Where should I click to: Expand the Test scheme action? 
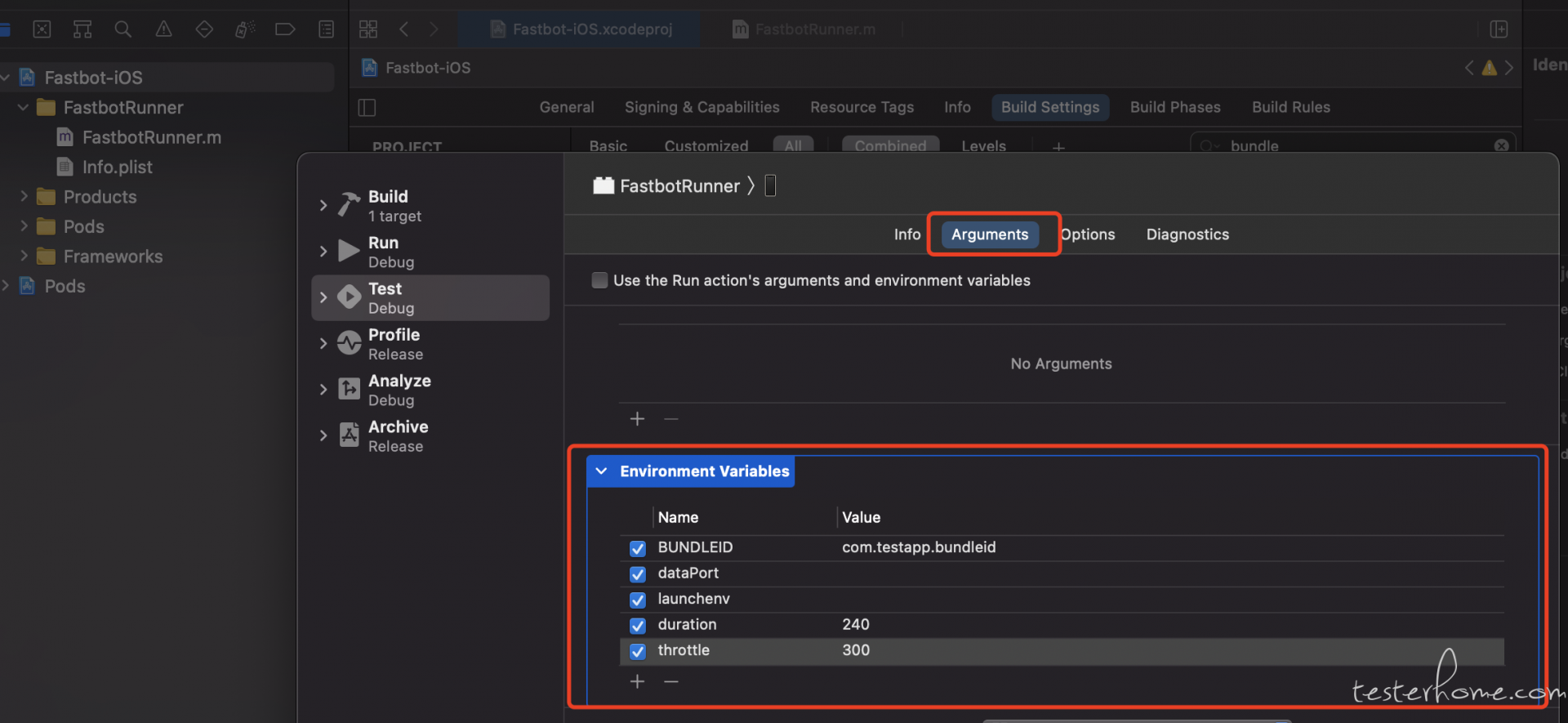click(x=323, y=297)
